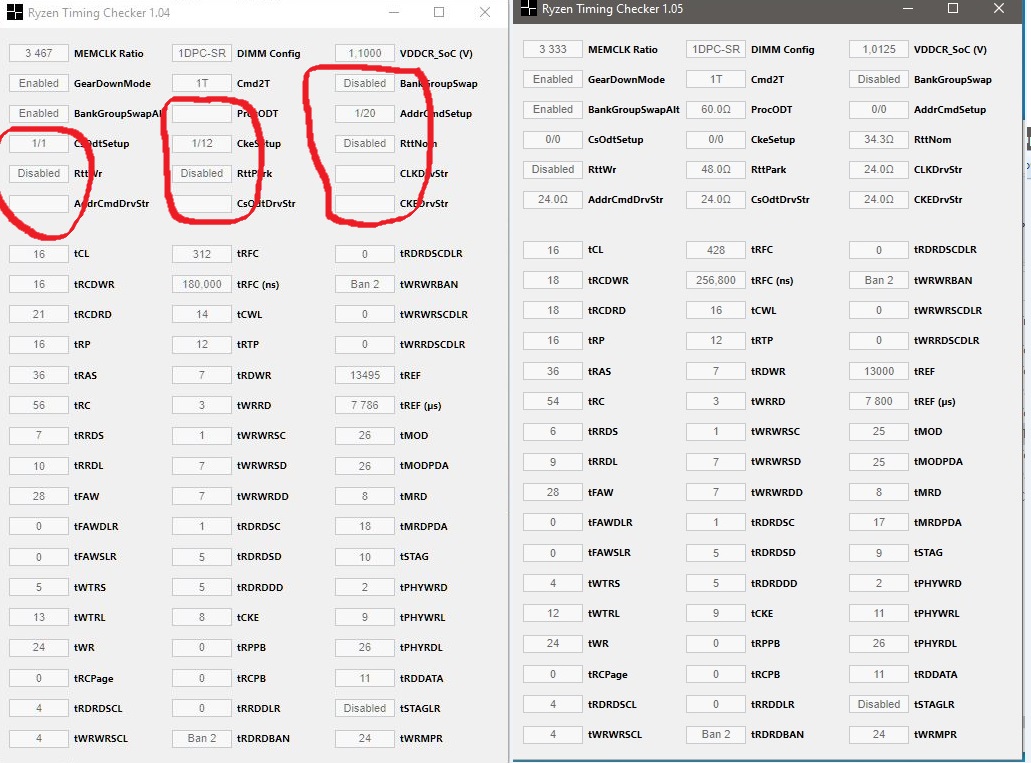Click tRCDRD value 21 in version 1.04
Image resolution: width=1031 pixels, height=763 pixels.
39,314
